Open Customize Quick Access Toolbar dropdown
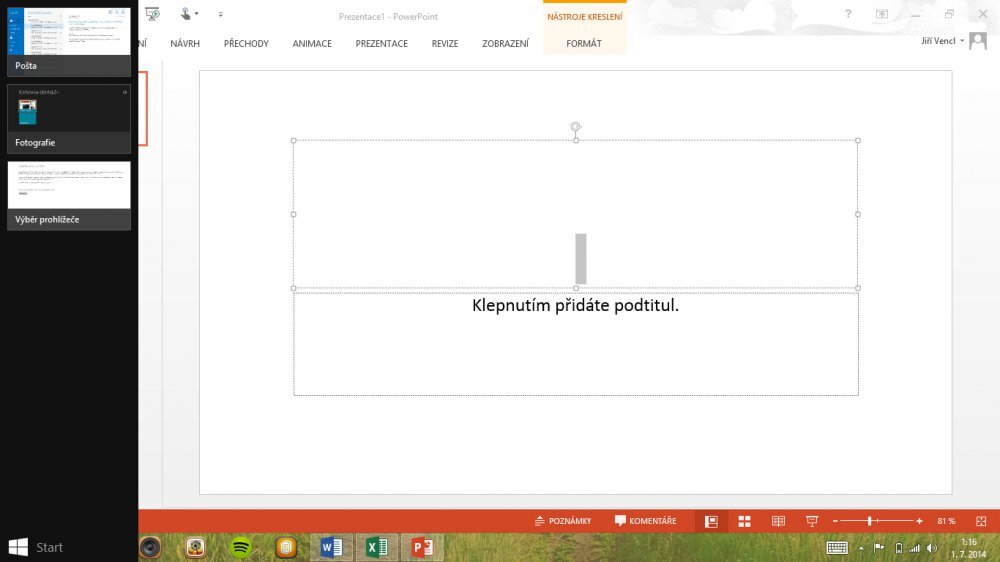Viewport: 1000px width, 562px height. tap(220, 14)
